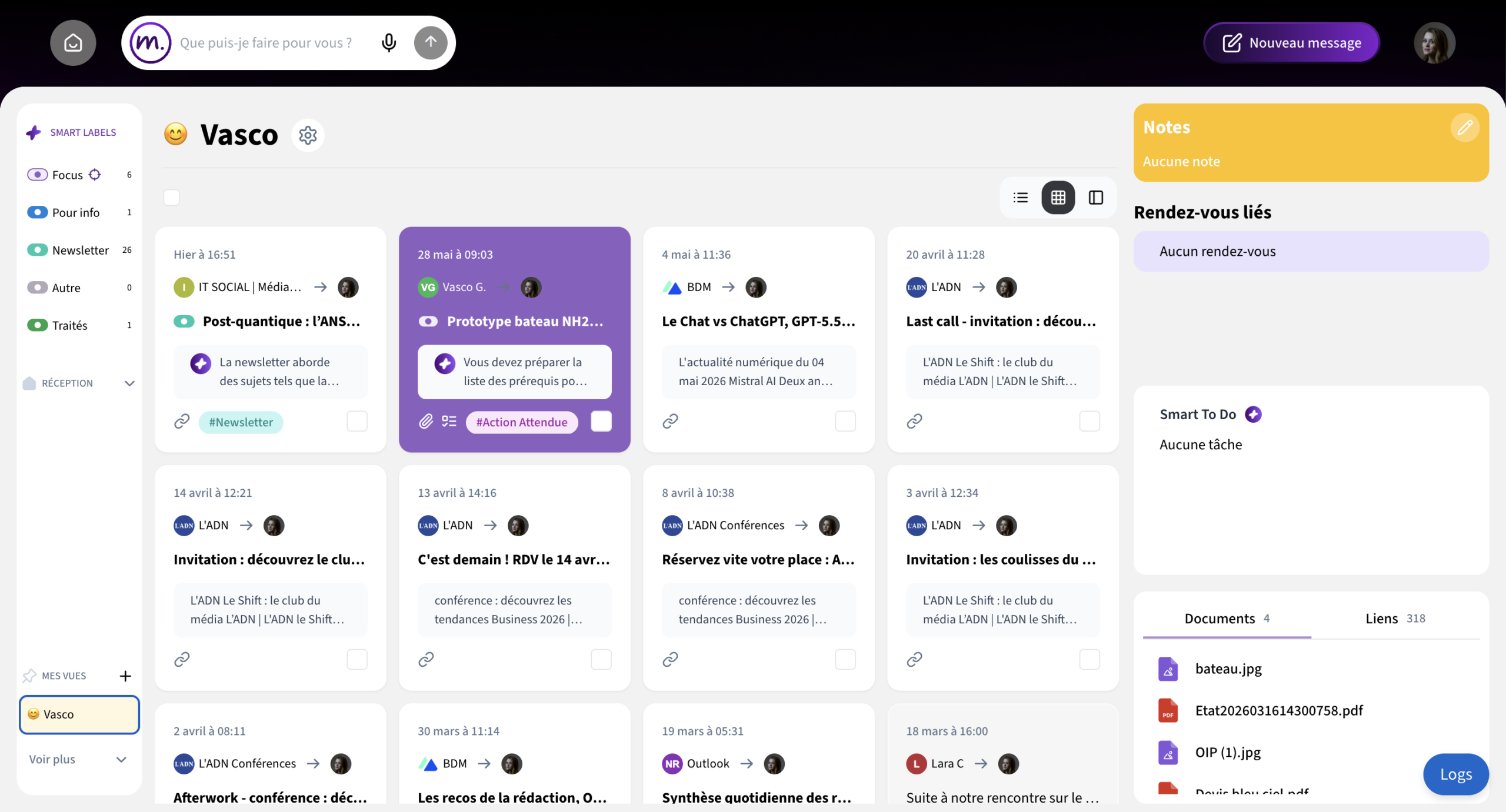This screenshot has width=1506, height=812.
Task: Click link icon on Post-quantique card
Action: [x=182, y=422]
